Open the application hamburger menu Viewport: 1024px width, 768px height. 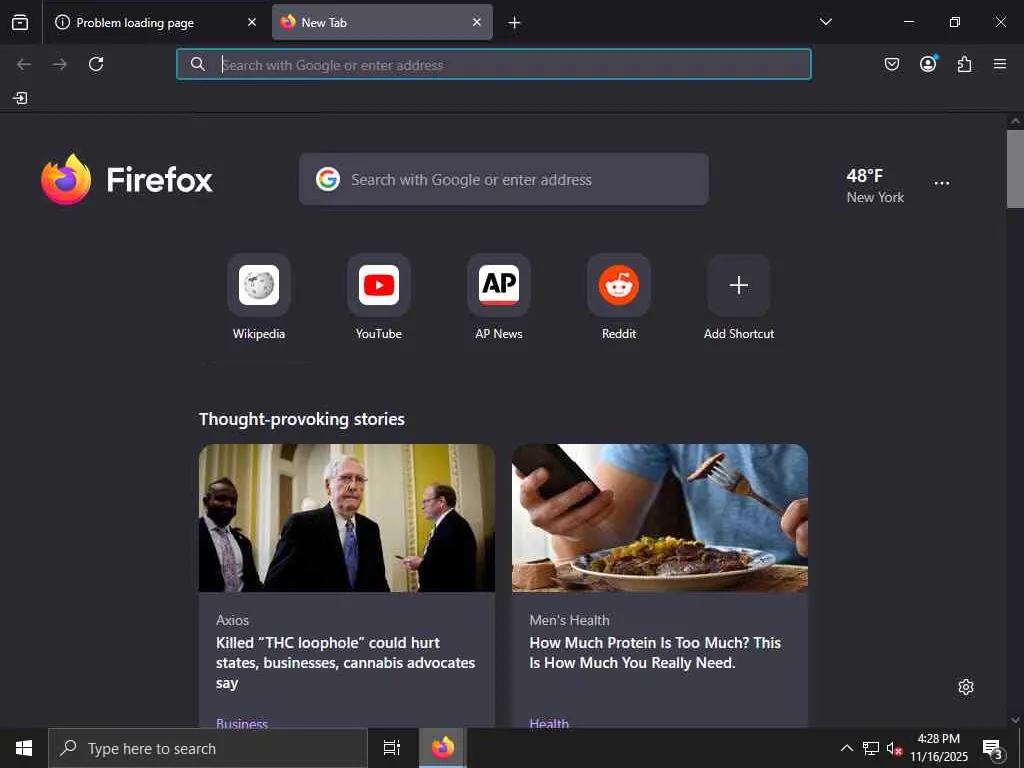coord(1000,64)
